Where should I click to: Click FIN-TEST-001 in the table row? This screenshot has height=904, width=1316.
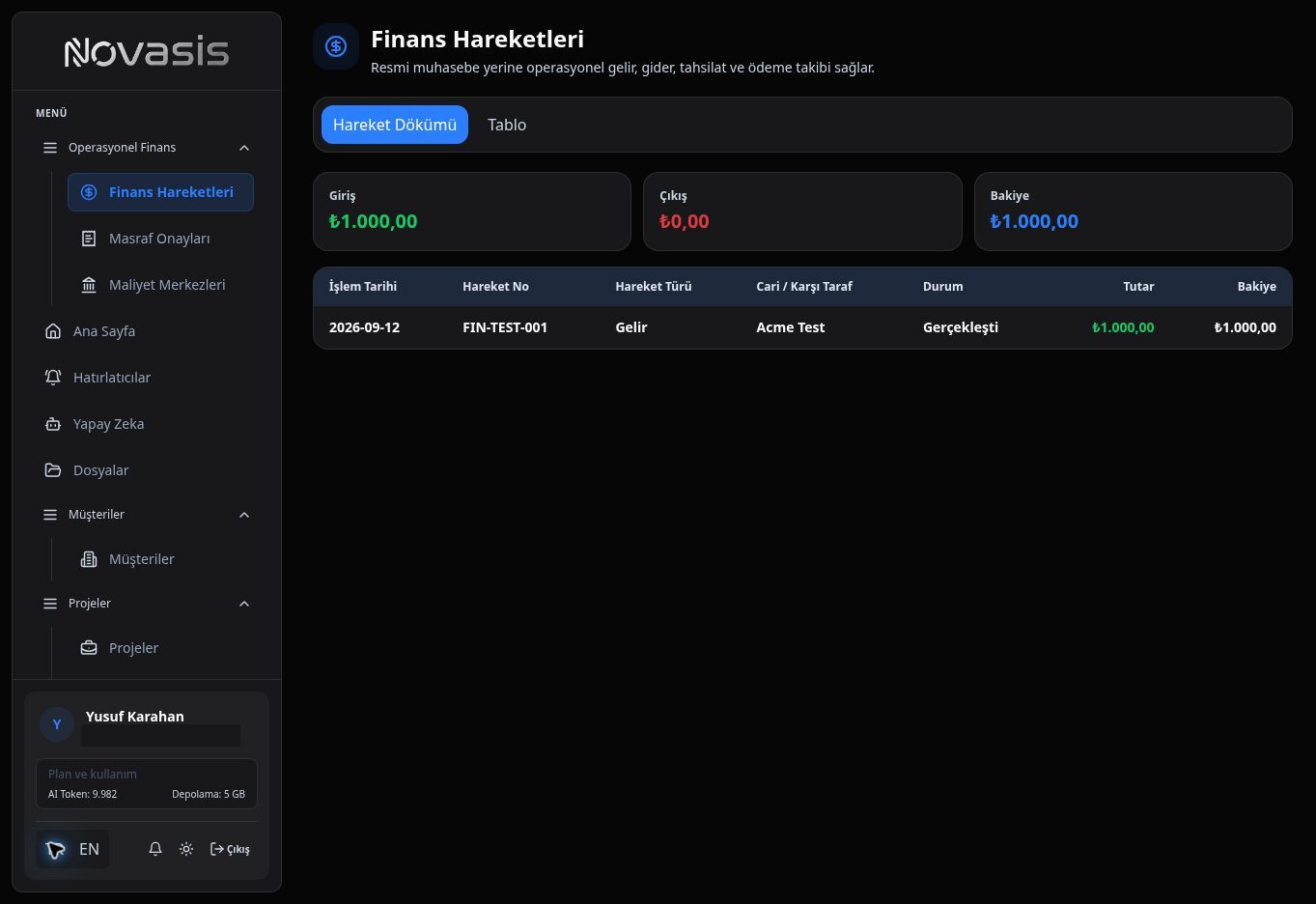[x=505, y=327]
